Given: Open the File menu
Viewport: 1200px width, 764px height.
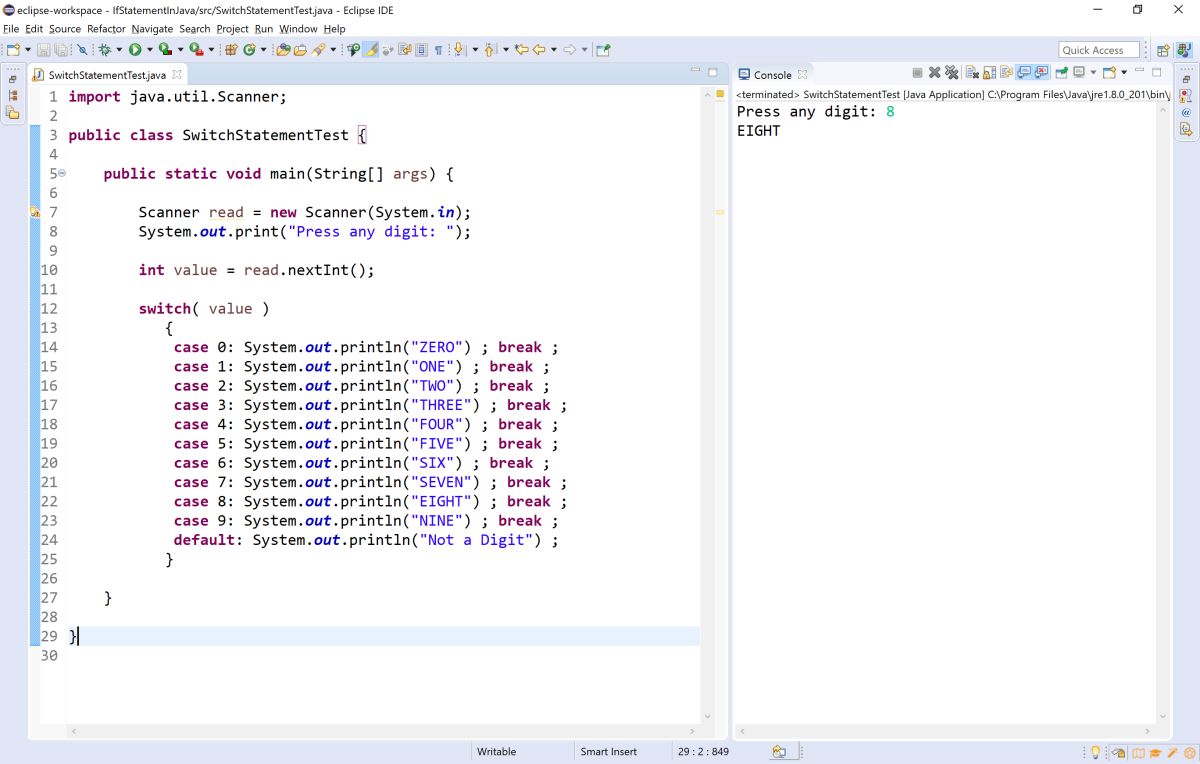Looking at the screenshot, I should 10,29.
